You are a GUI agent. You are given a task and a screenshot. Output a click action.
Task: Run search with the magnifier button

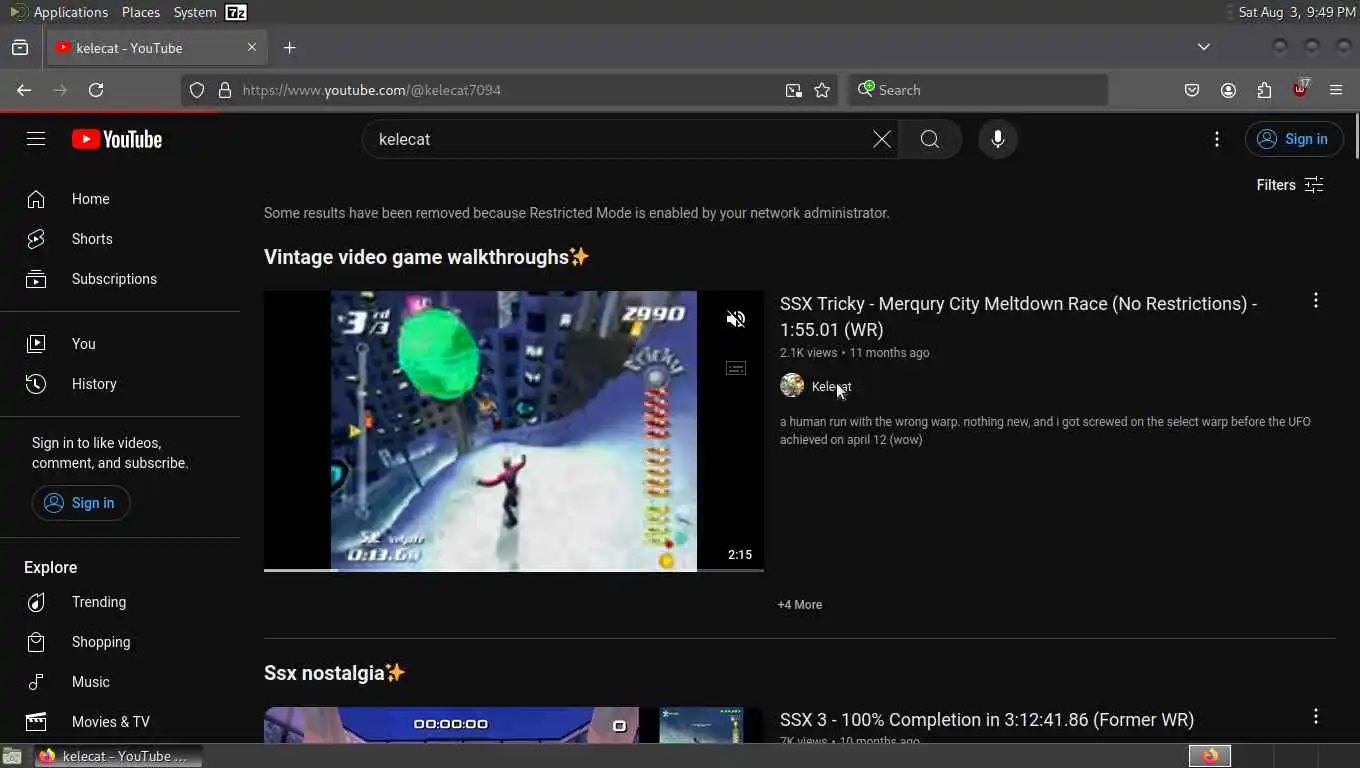coord(930,139)
